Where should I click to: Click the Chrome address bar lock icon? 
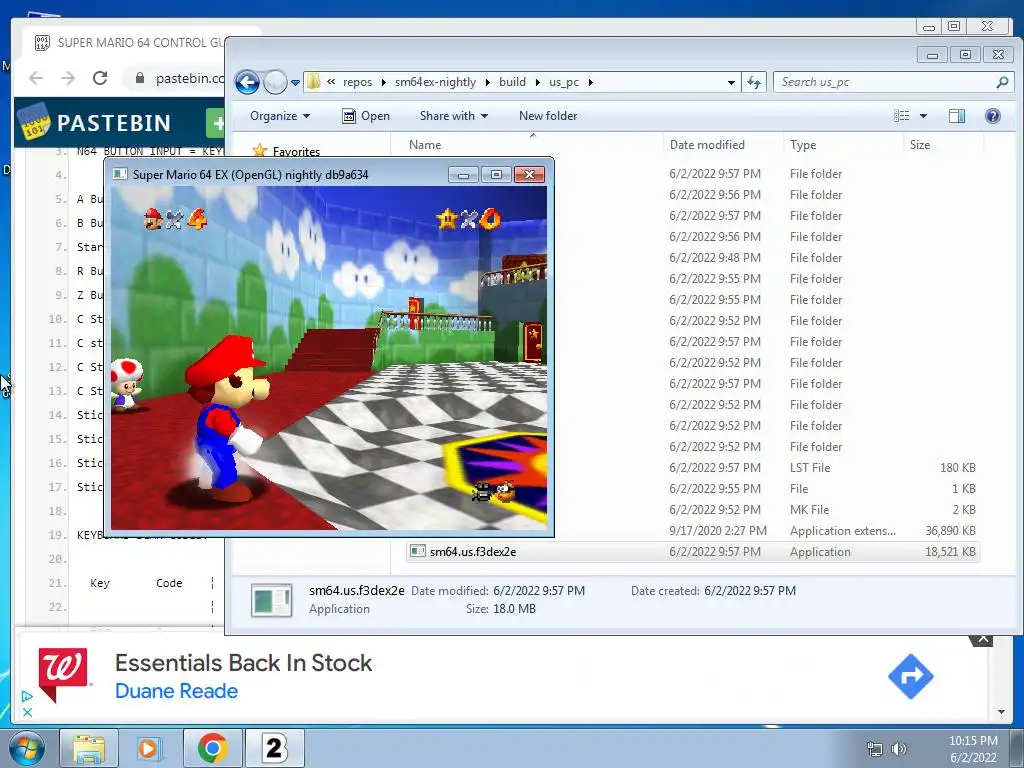coord(140,78)
